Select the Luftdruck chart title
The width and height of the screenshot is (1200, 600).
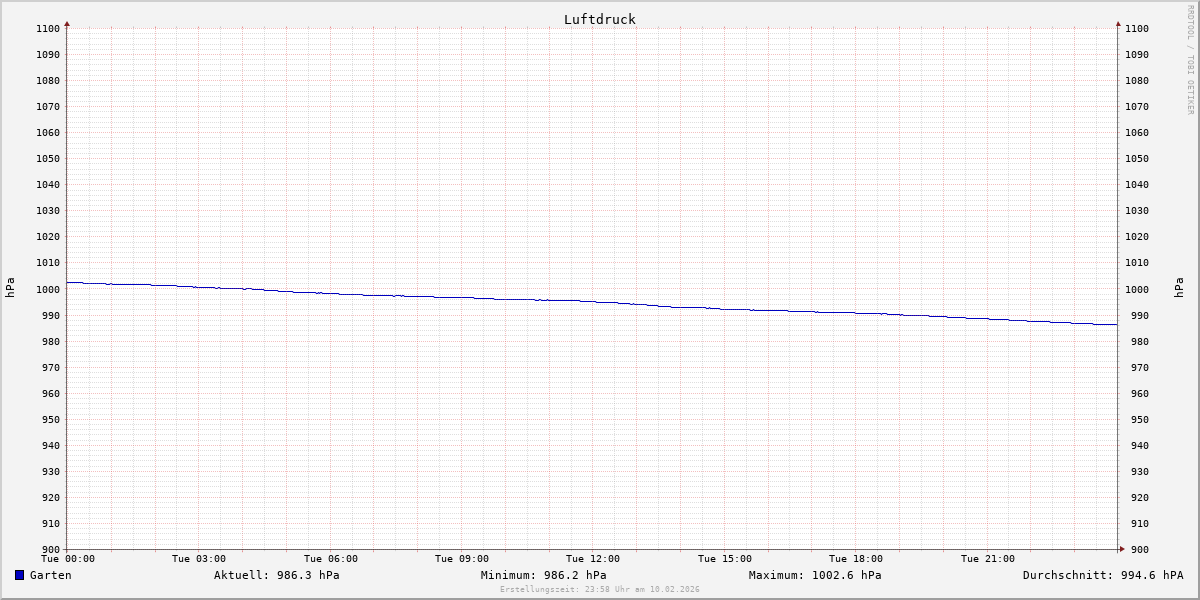coord(599,19)
